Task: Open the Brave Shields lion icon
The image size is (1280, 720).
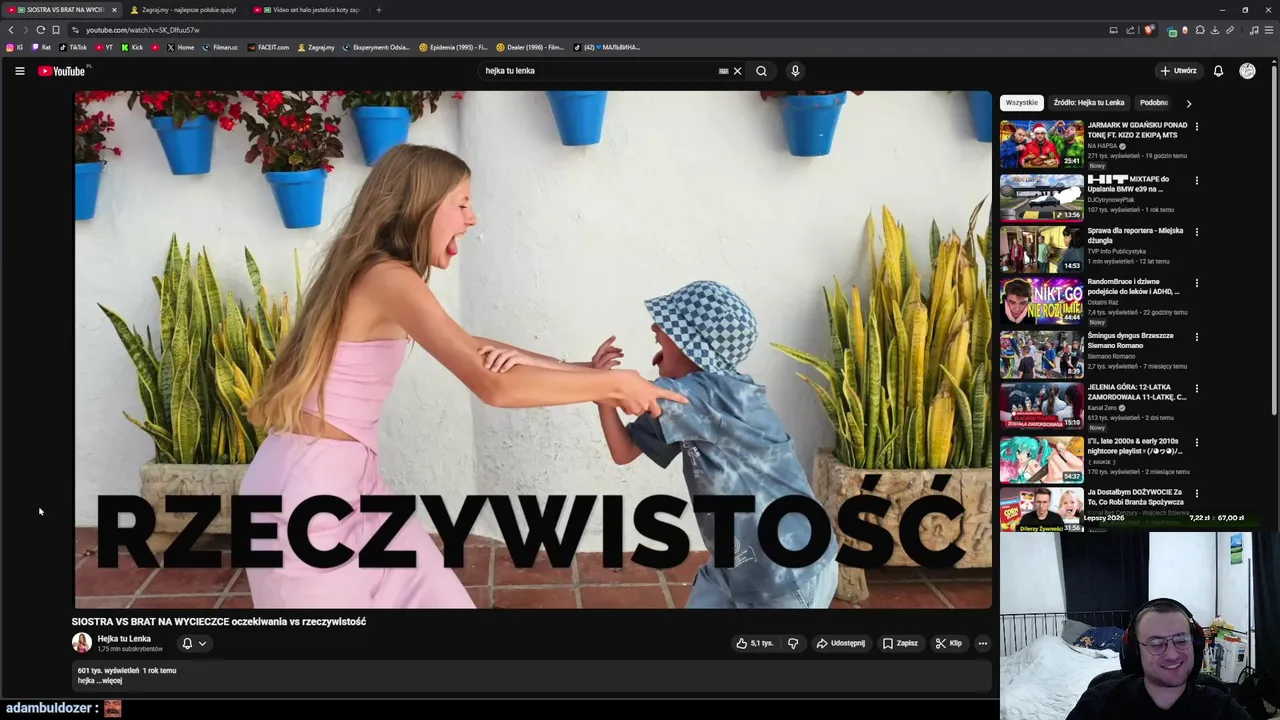Action: (x=1149, y=30)
